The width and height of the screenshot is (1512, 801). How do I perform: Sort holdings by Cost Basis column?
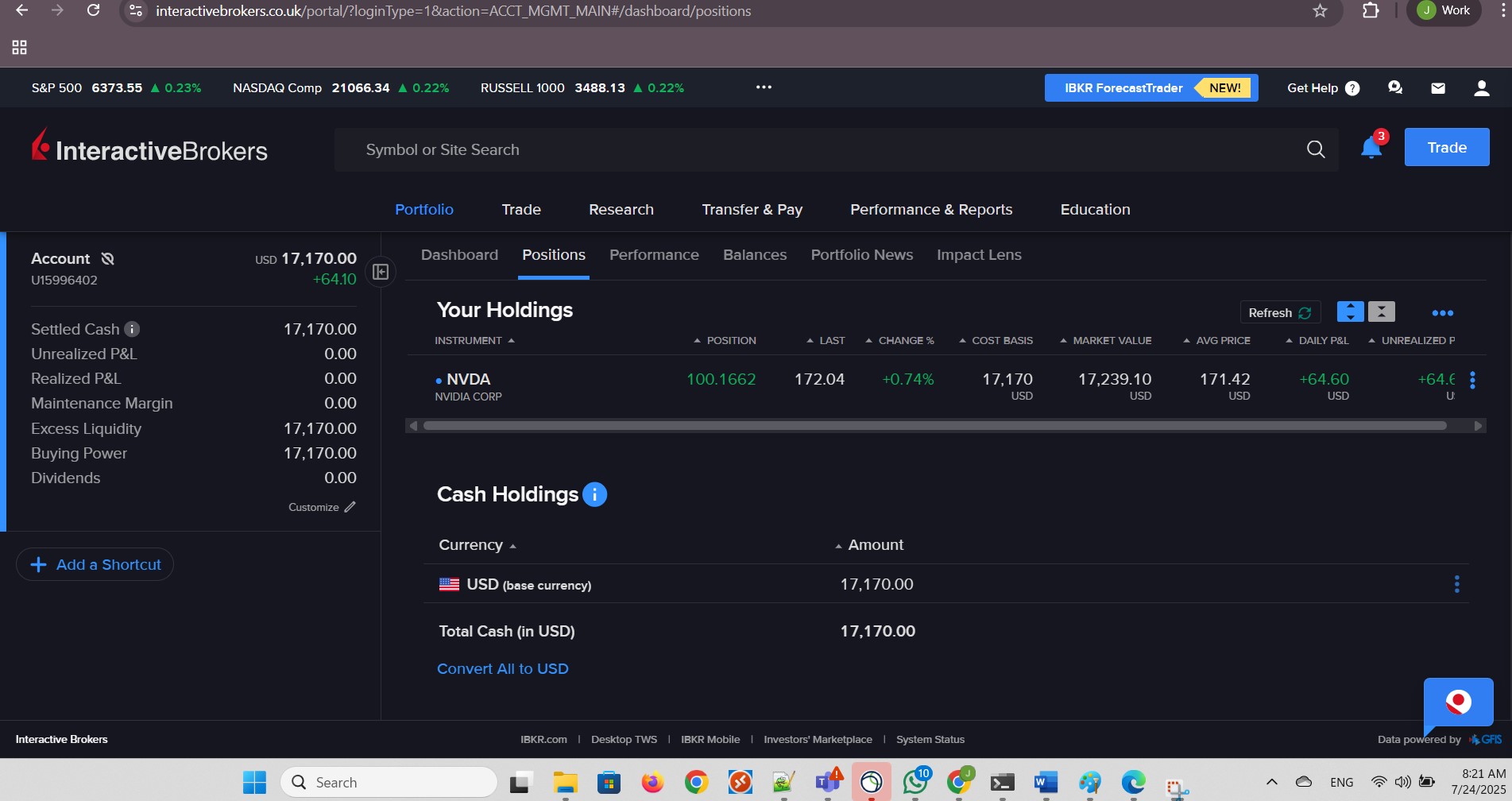996,340
